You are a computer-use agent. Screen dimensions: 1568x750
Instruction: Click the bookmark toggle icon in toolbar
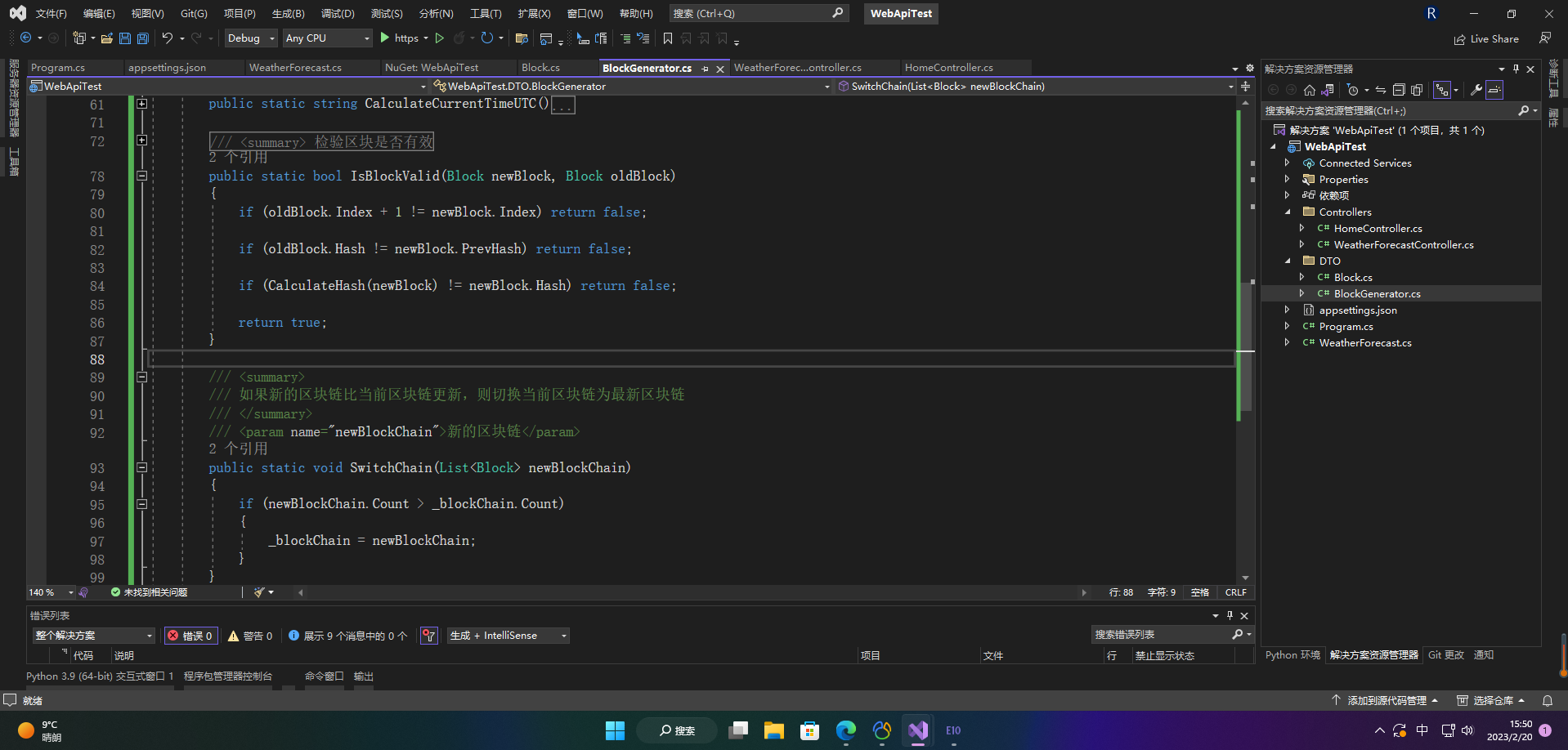tap(668, 38)
